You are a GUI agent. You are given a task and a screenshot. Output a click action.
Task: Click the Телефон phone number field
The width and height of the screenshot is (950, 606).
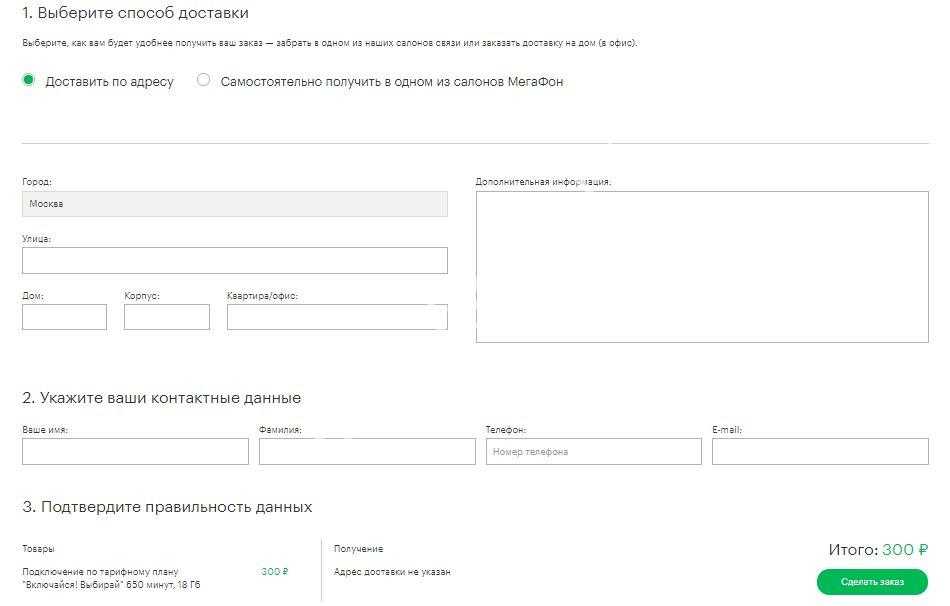[594, 452]
